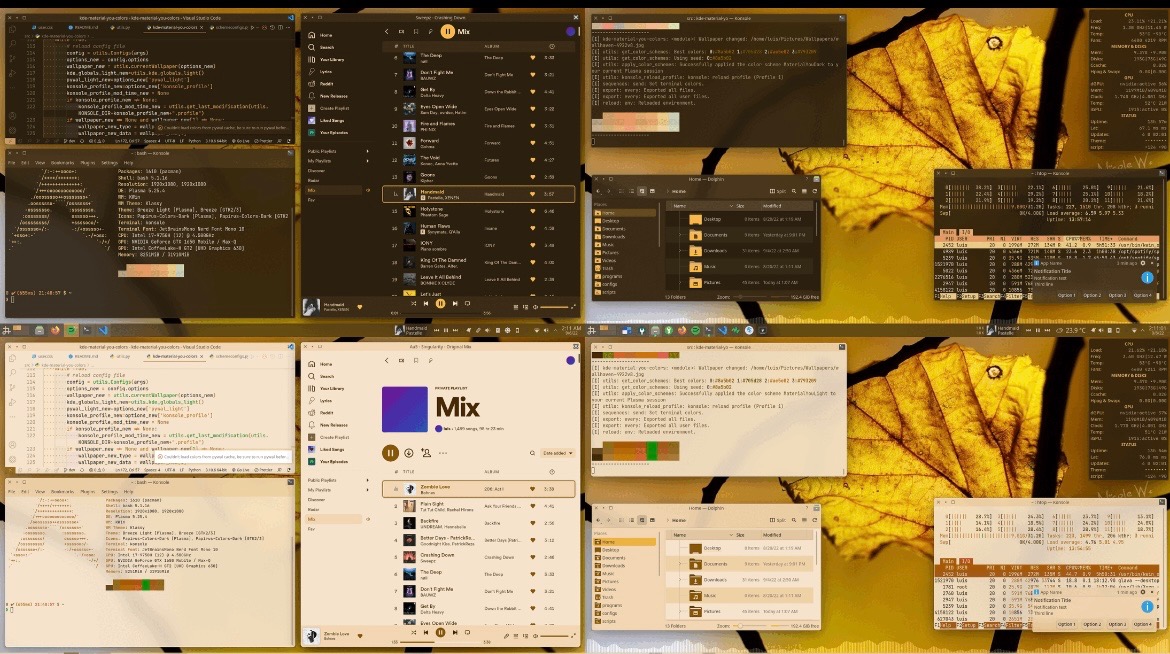Open Settings menu in light Konsole window
The height and width of the screenshot is (654, 1170).
click(x=109, y=491)
